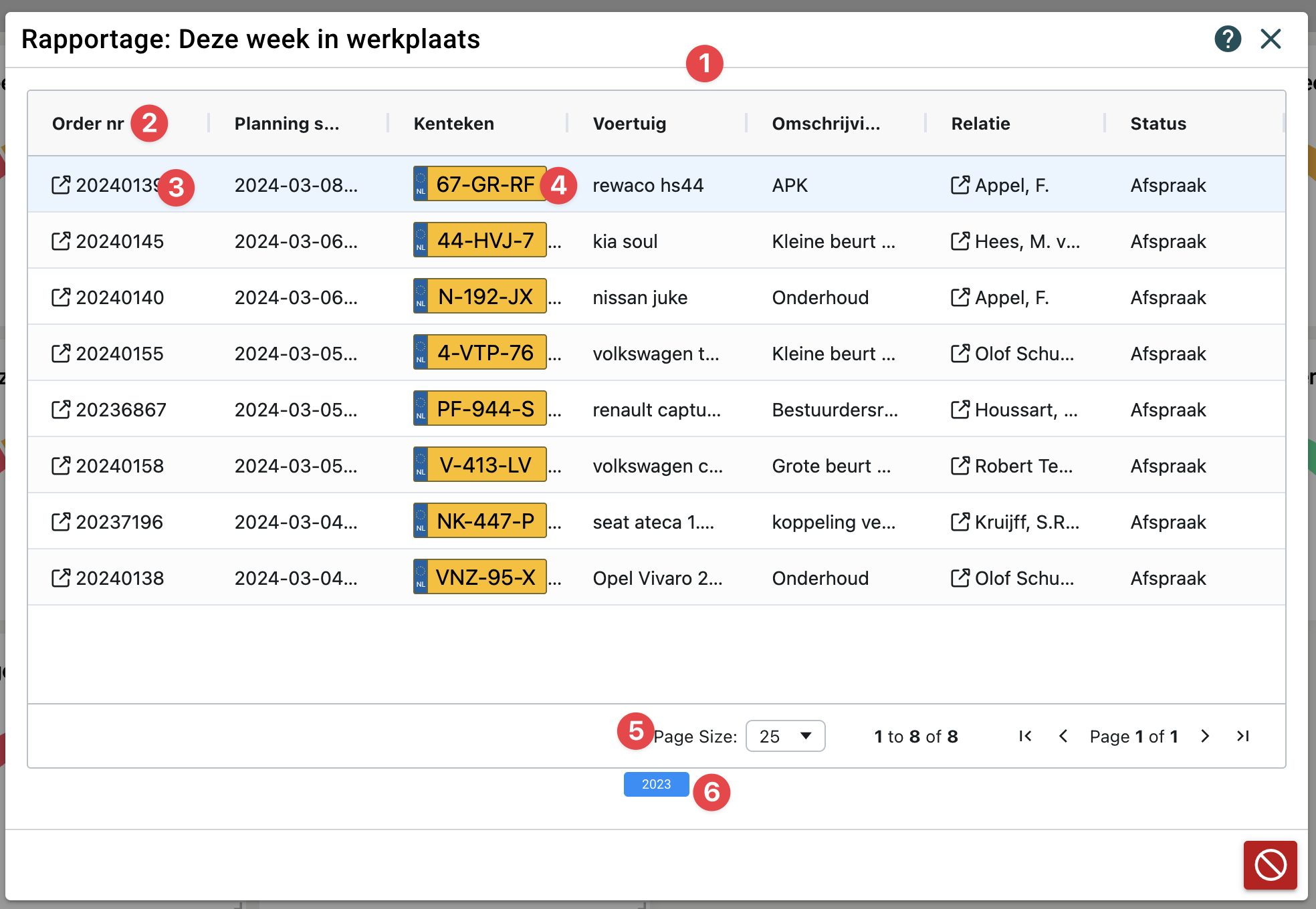Click the red cancel icon button
The height and width of the screenshot is (909, 1316).
(1270, 865)
